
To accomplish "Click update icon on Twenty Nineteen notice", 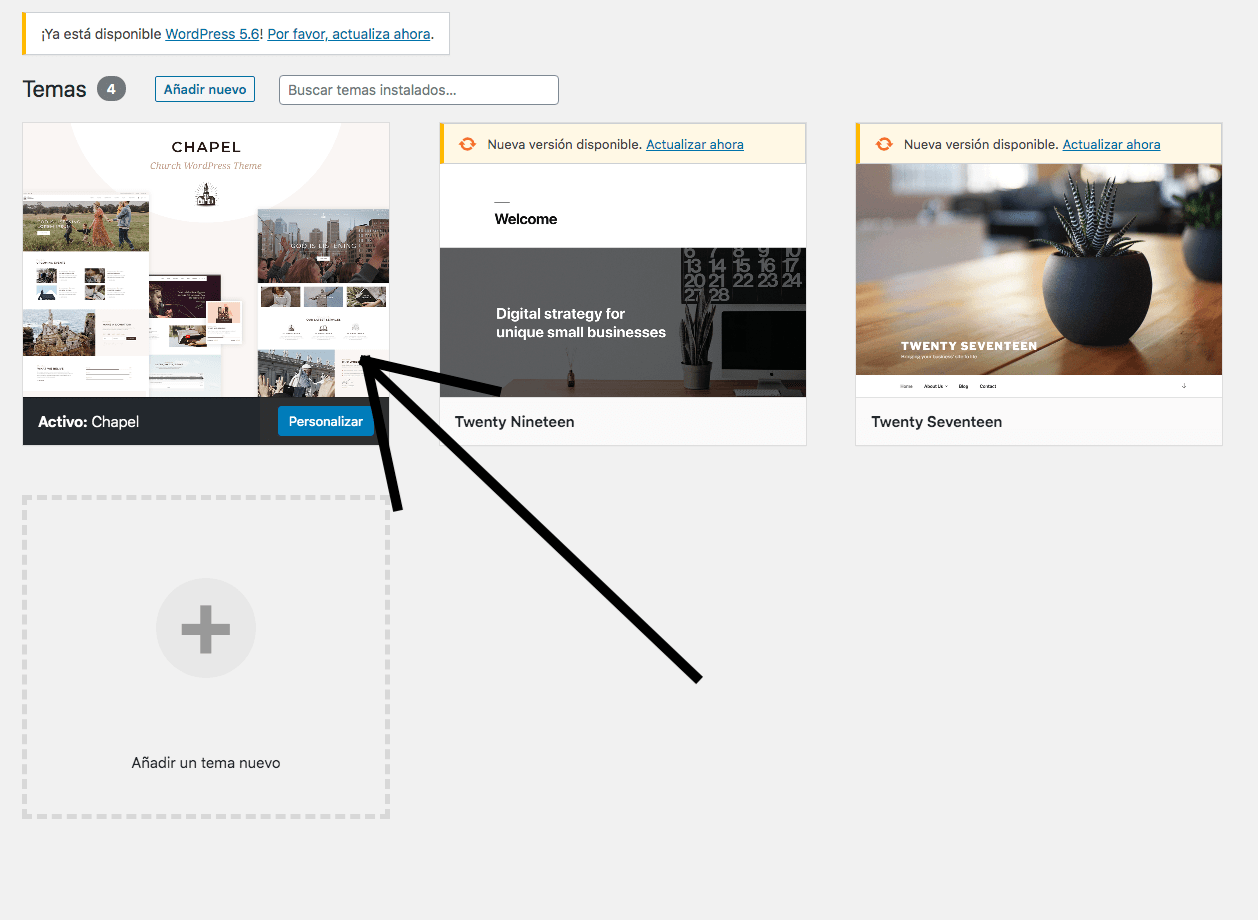I will pos(467,144).
